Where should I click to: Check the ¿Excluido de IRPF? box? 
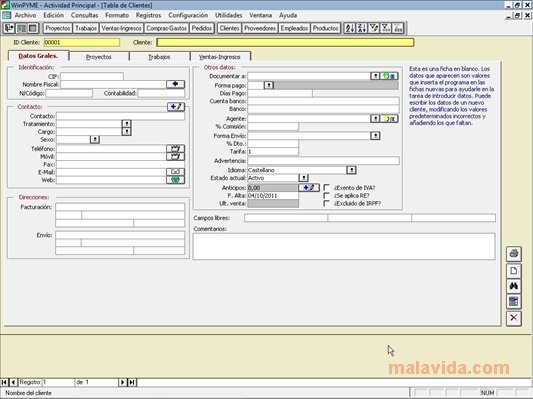327,203
